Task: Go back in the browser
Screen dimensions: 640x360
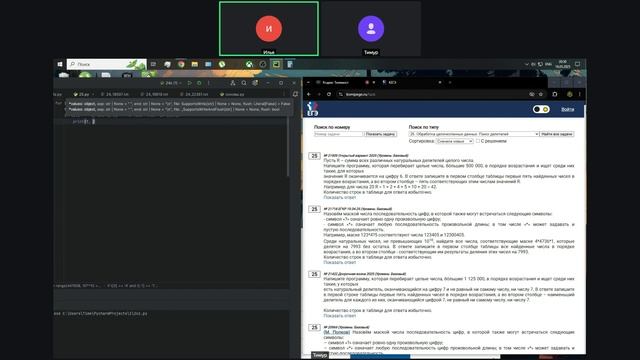Action: 309,94
